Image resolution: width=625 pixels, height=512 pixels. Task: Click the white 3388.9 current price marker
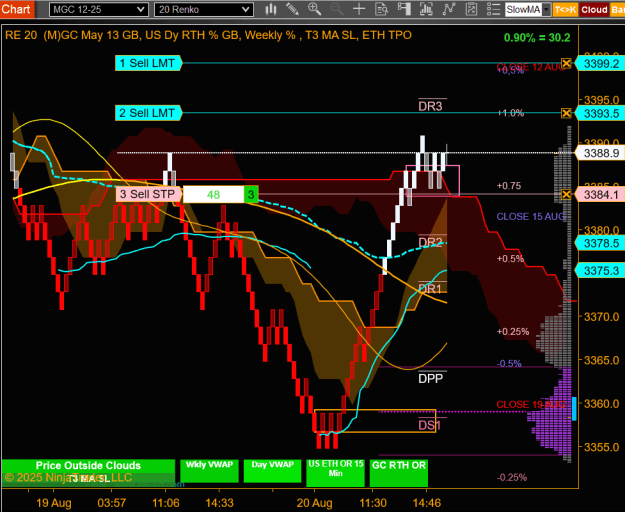[x=600, y=153]
